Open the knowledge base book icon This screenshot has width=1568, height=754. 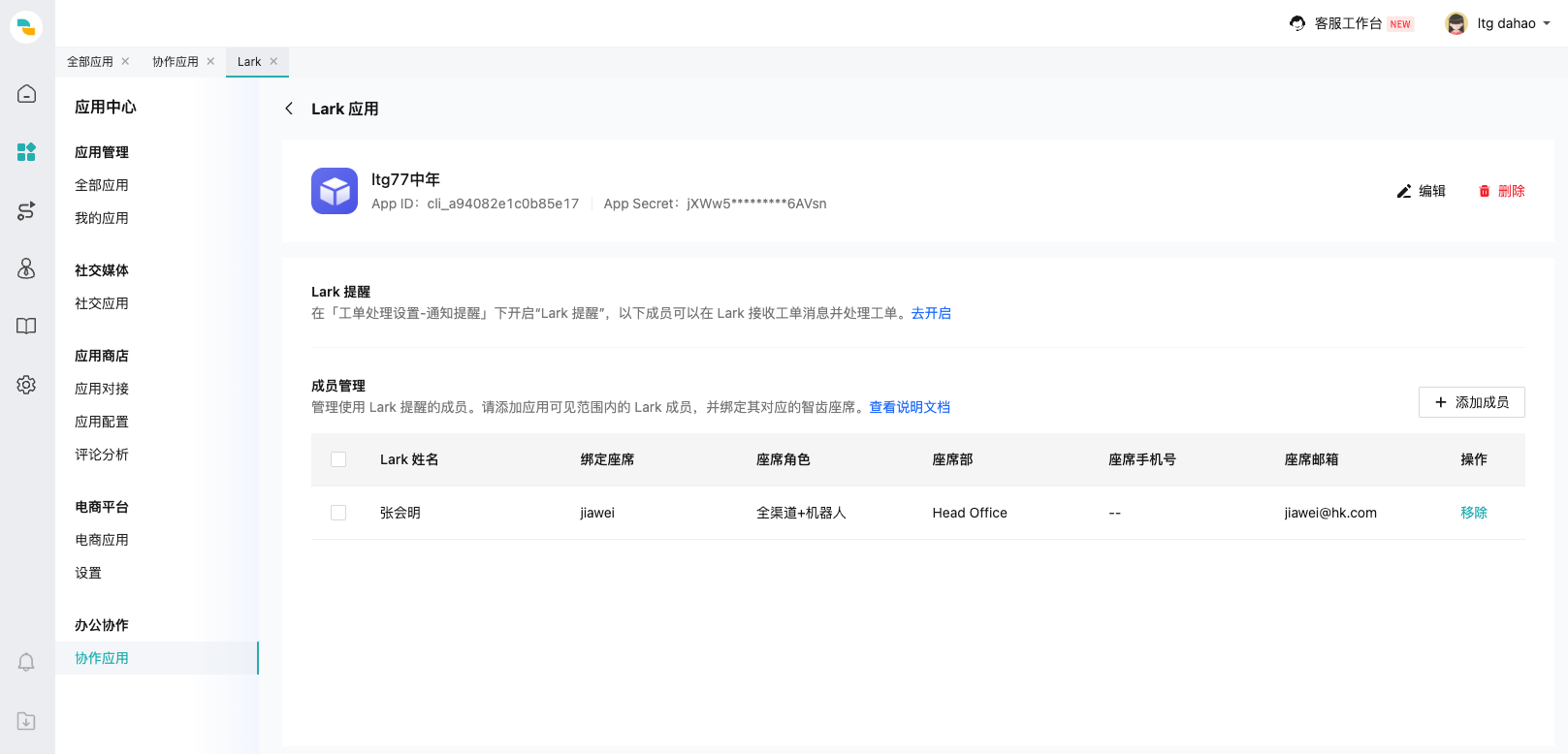(26, 327)
